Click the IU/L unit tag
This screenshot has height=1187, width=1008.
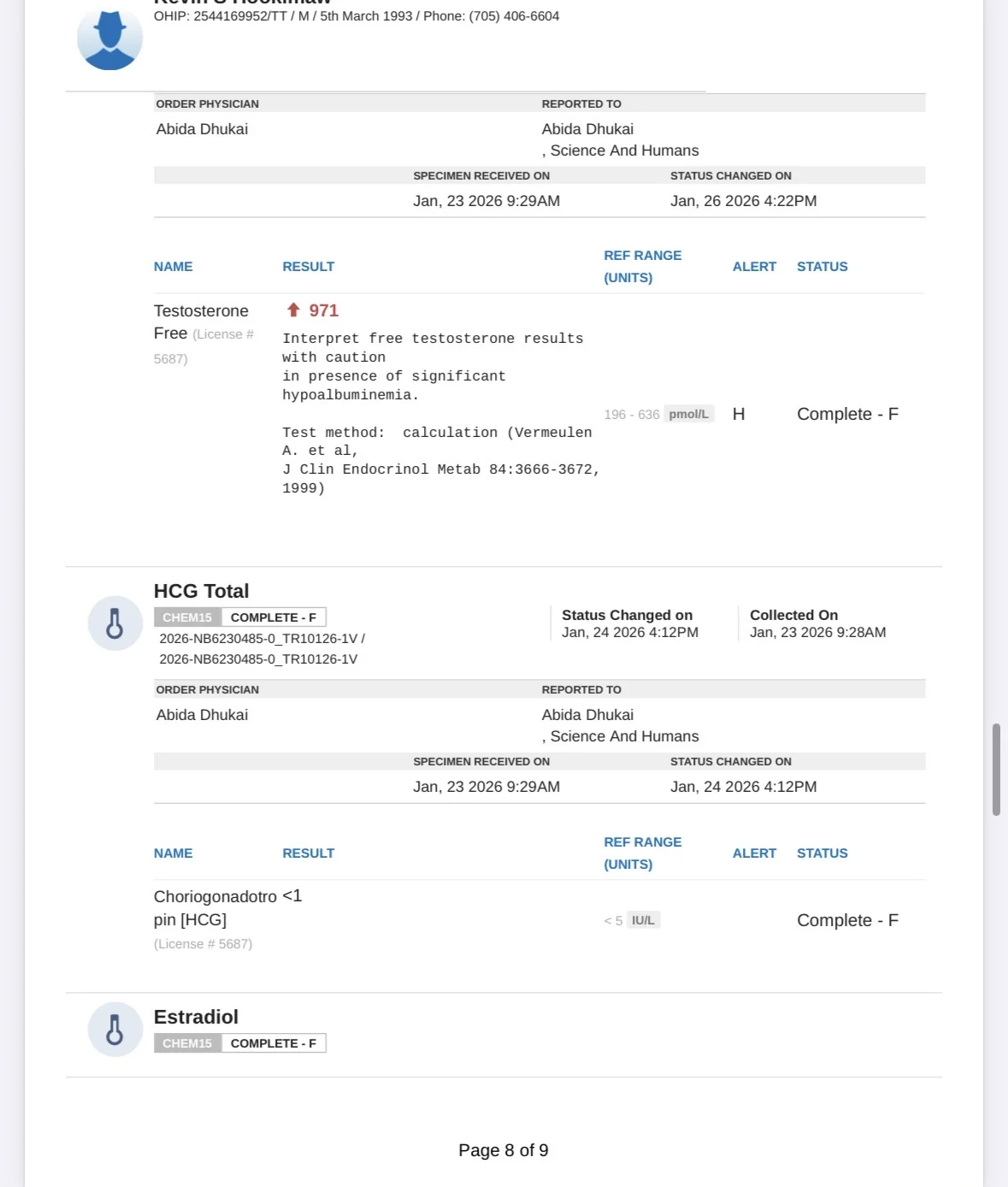point(643,920)
